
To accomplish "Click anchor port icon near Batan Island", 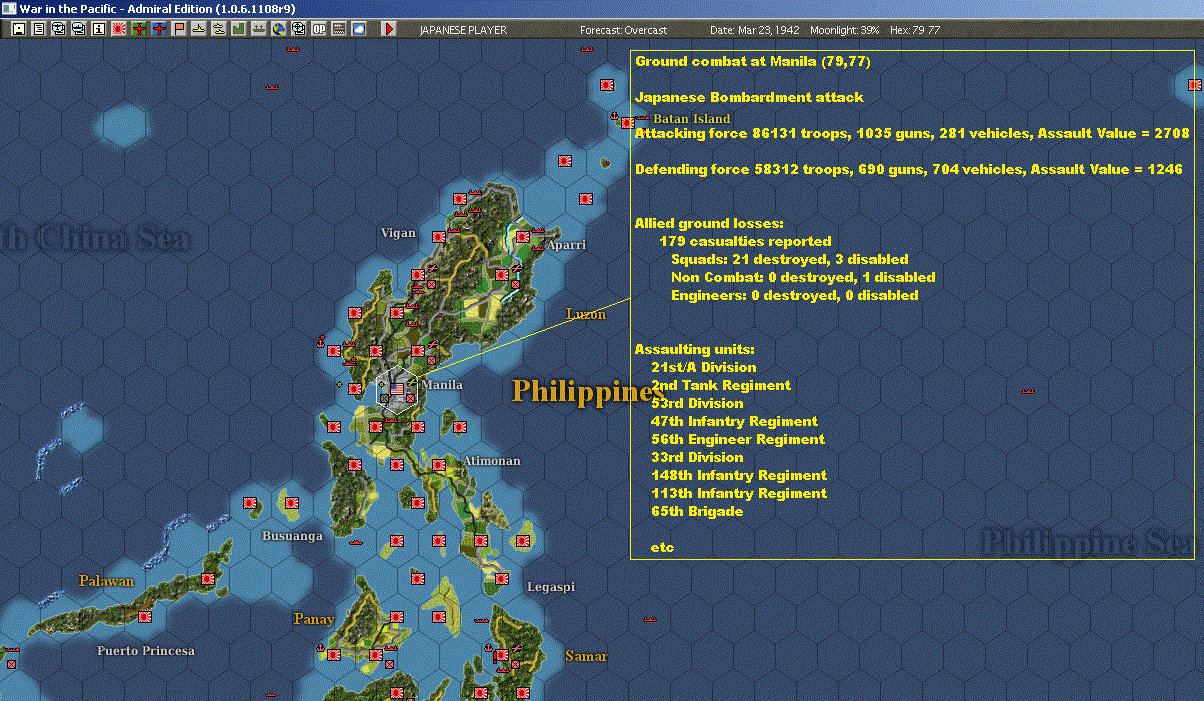I will (616, 117).
